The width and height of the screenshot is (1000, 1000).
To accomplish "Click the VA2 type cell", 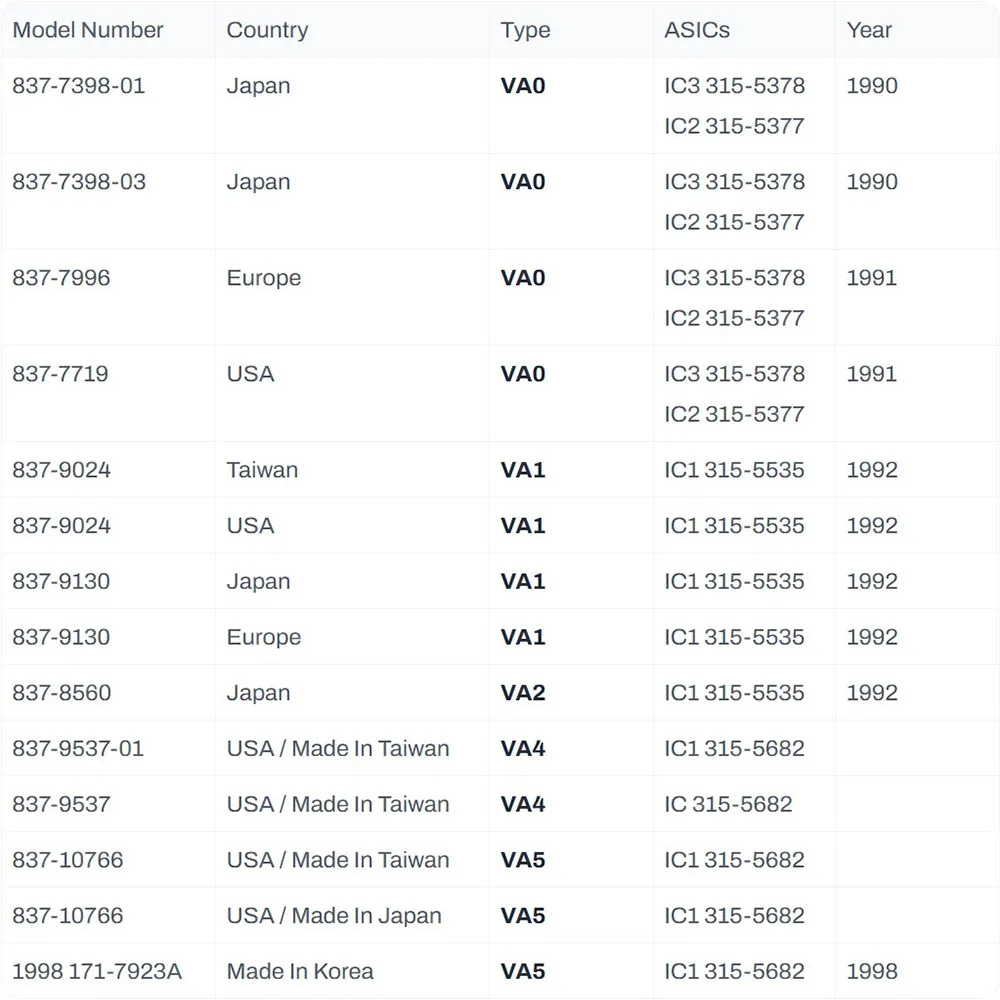I will pyautogui.click(x=523, y=693).
